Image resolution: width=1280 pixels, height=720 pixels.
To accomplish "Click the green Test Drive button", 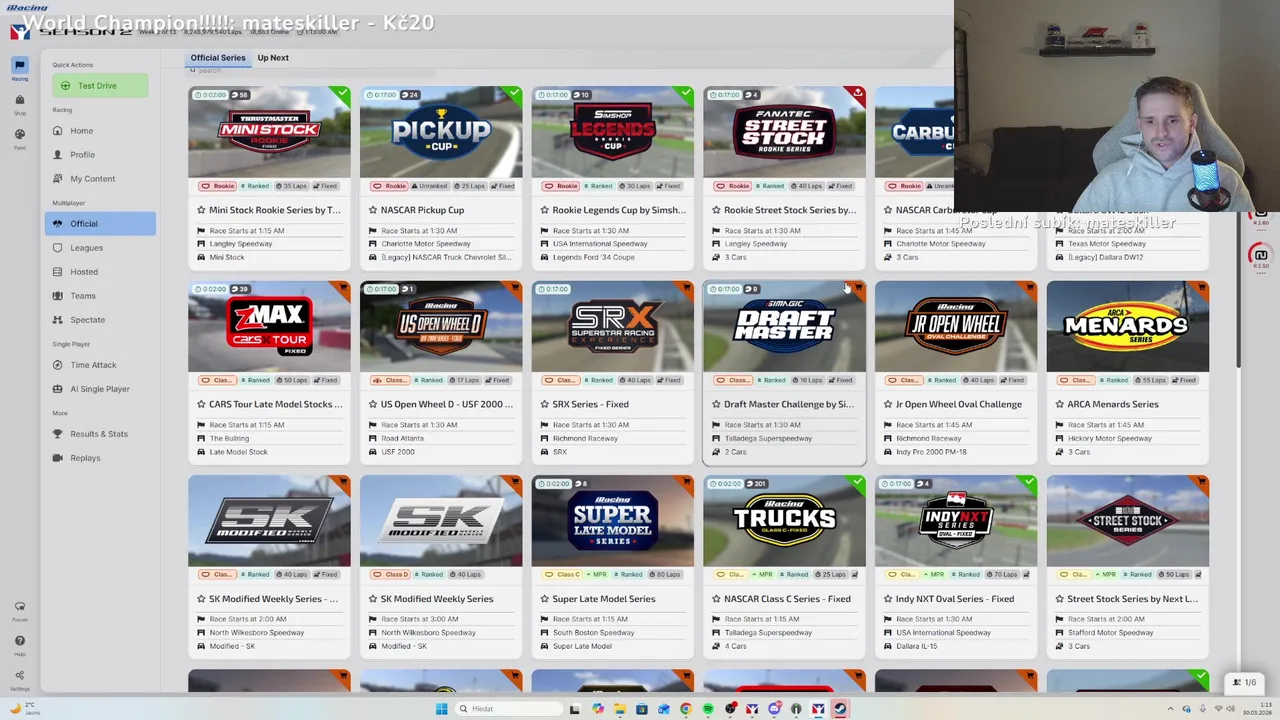I will [100, 86].
